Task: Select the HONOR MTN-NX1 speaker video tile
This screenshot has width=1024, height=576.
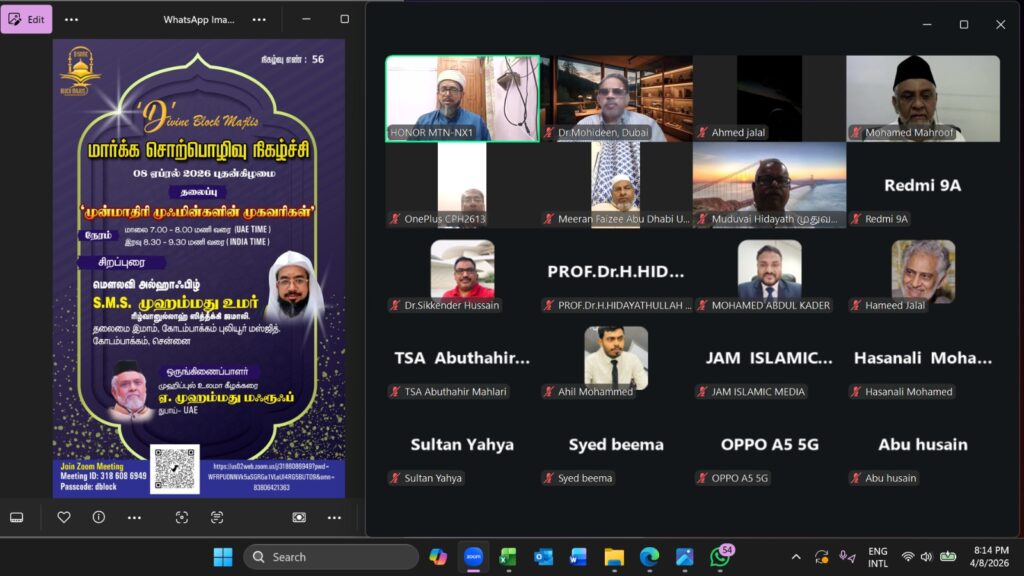Action: (x=462, y=98)
